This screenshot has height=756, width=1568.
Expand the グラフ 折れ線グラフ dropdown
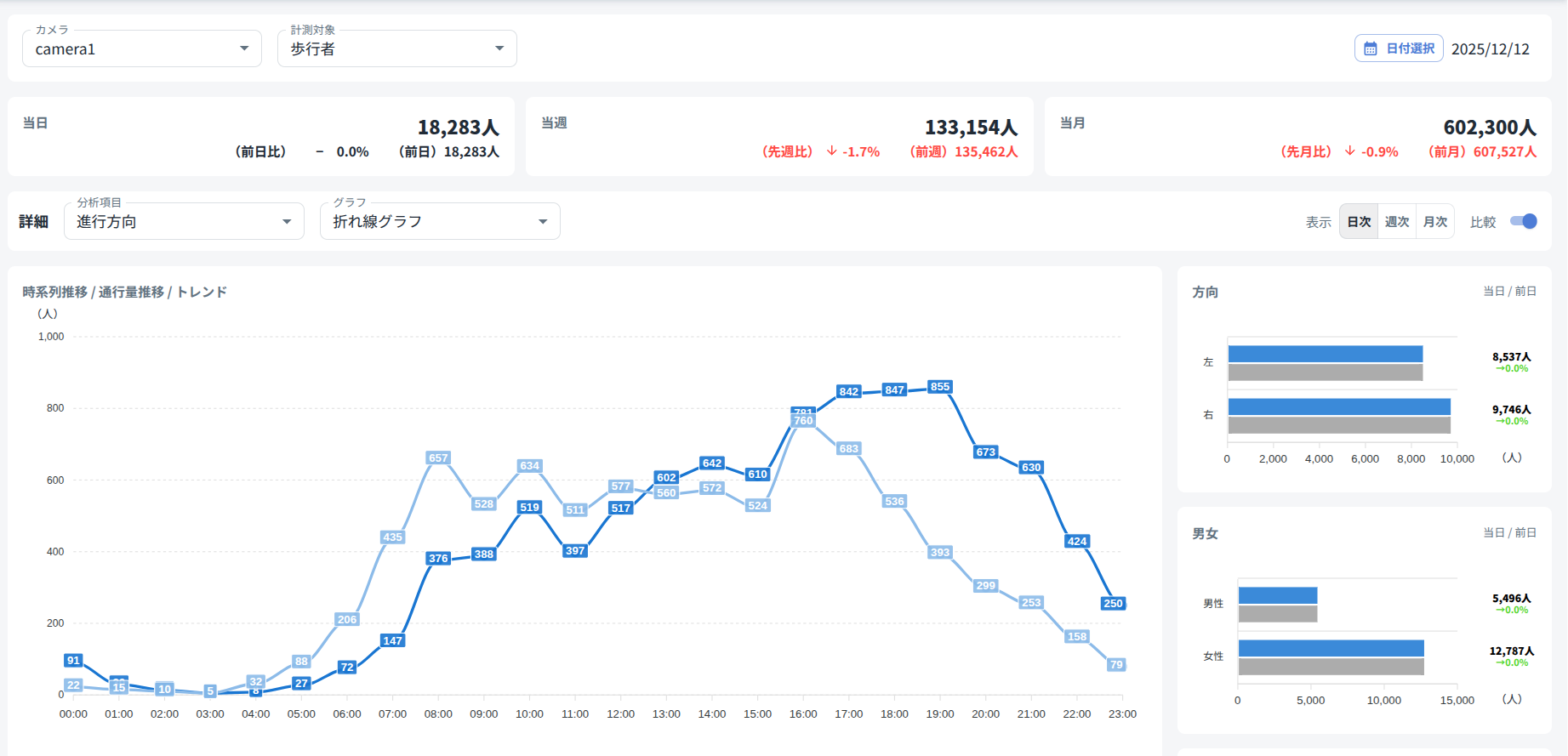pyautogui.click(x=440, y=221)
